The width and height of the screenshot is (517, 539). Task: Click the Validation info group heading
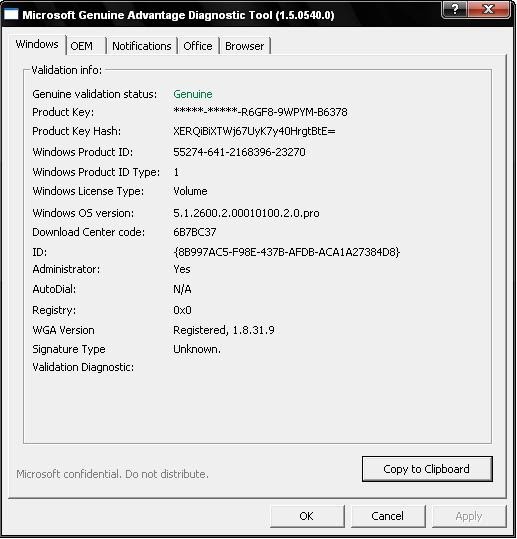pyautogui.click(x=67, y=70)
